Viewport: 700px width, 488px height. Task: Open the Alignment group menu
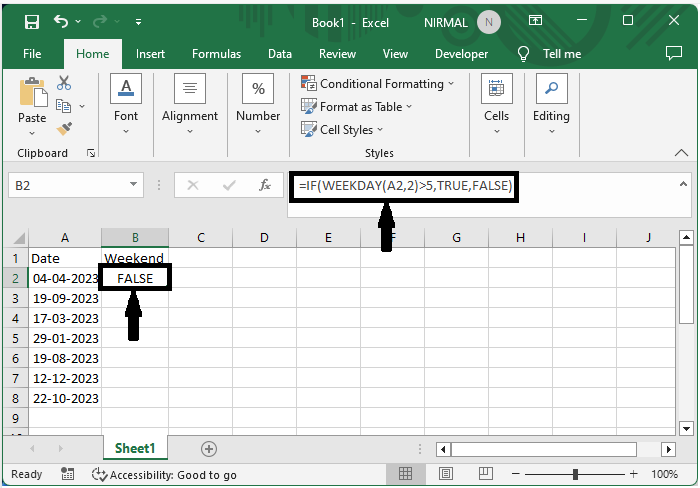point(190,104)
